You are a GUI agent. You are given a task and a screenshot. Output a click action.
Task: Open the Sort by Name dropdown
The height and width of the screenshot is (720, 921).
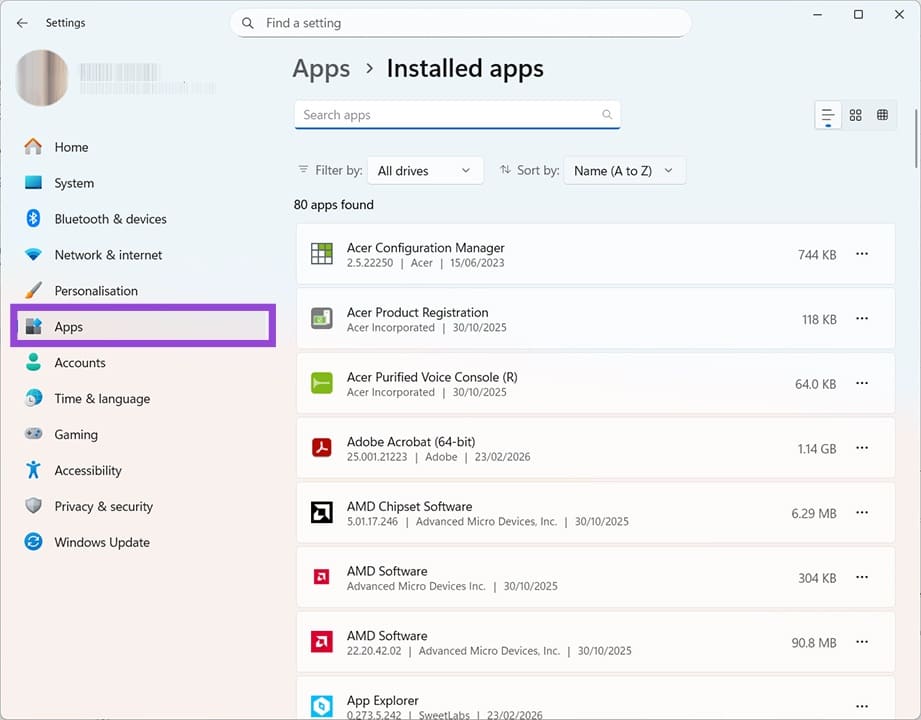[x=624, y=170]
